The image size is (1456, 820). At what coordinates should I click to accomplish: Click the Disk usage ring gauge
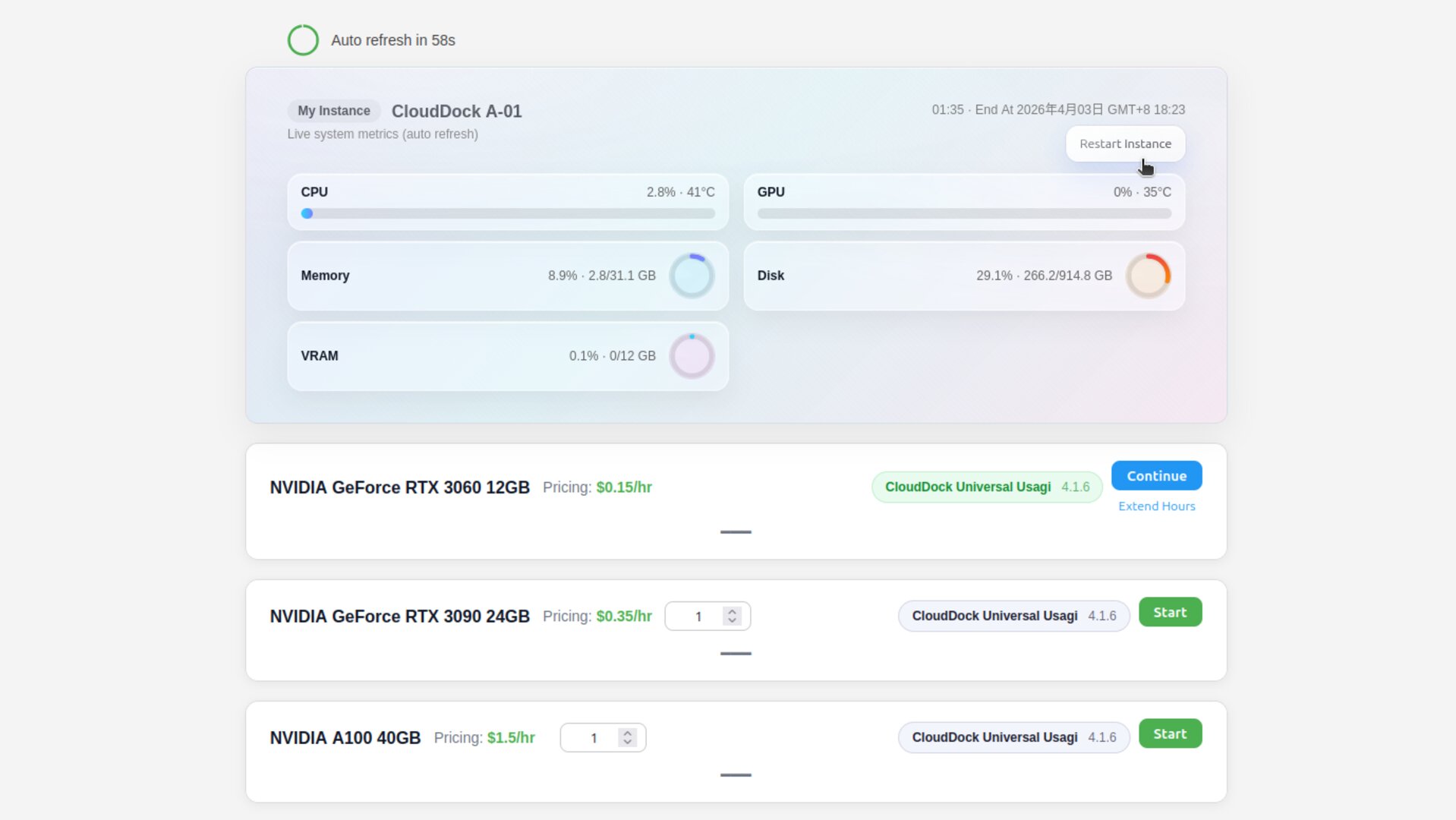pos(1147,276)
